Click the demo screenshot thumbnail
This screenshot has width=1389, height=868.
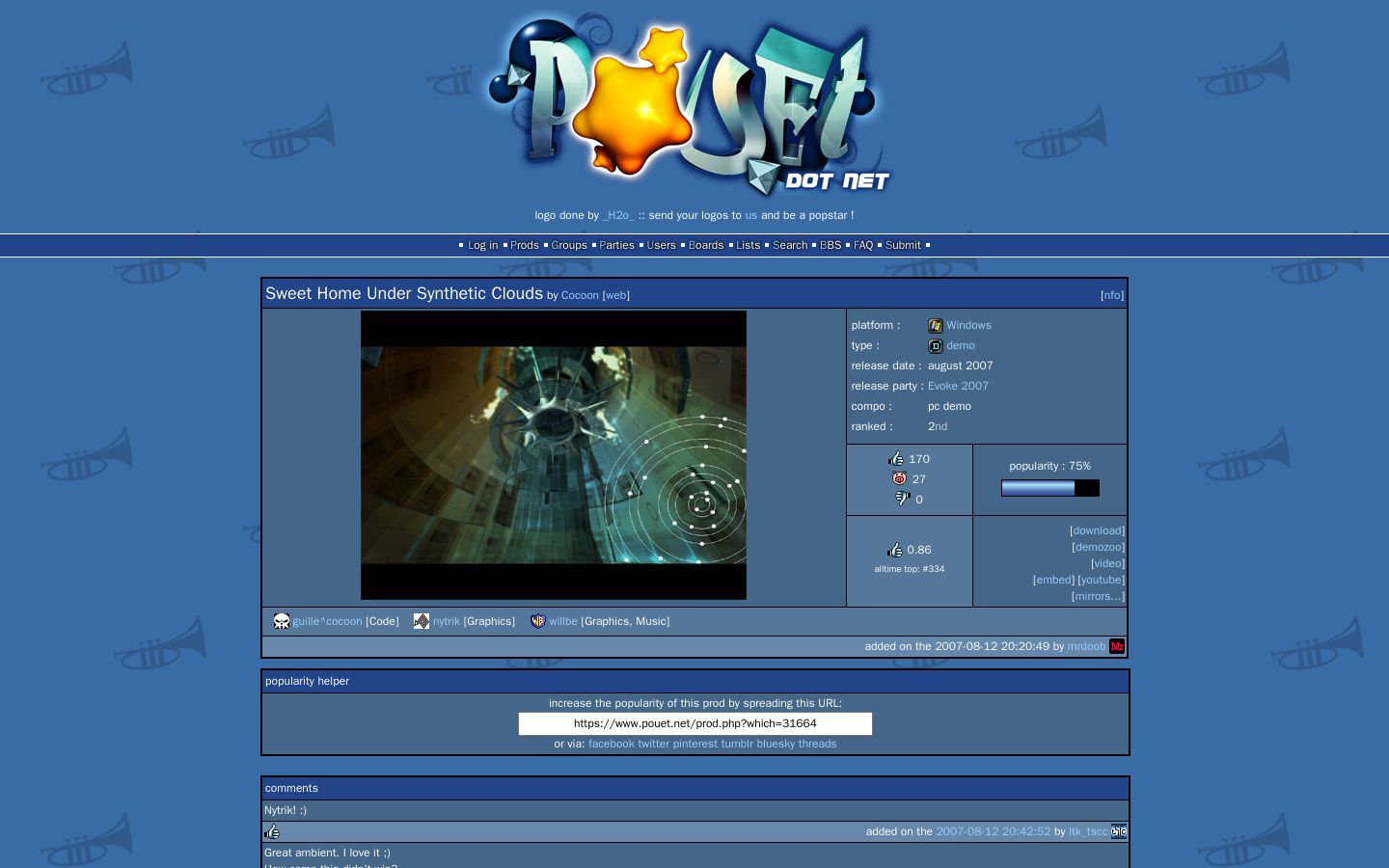tap(554, 455)
